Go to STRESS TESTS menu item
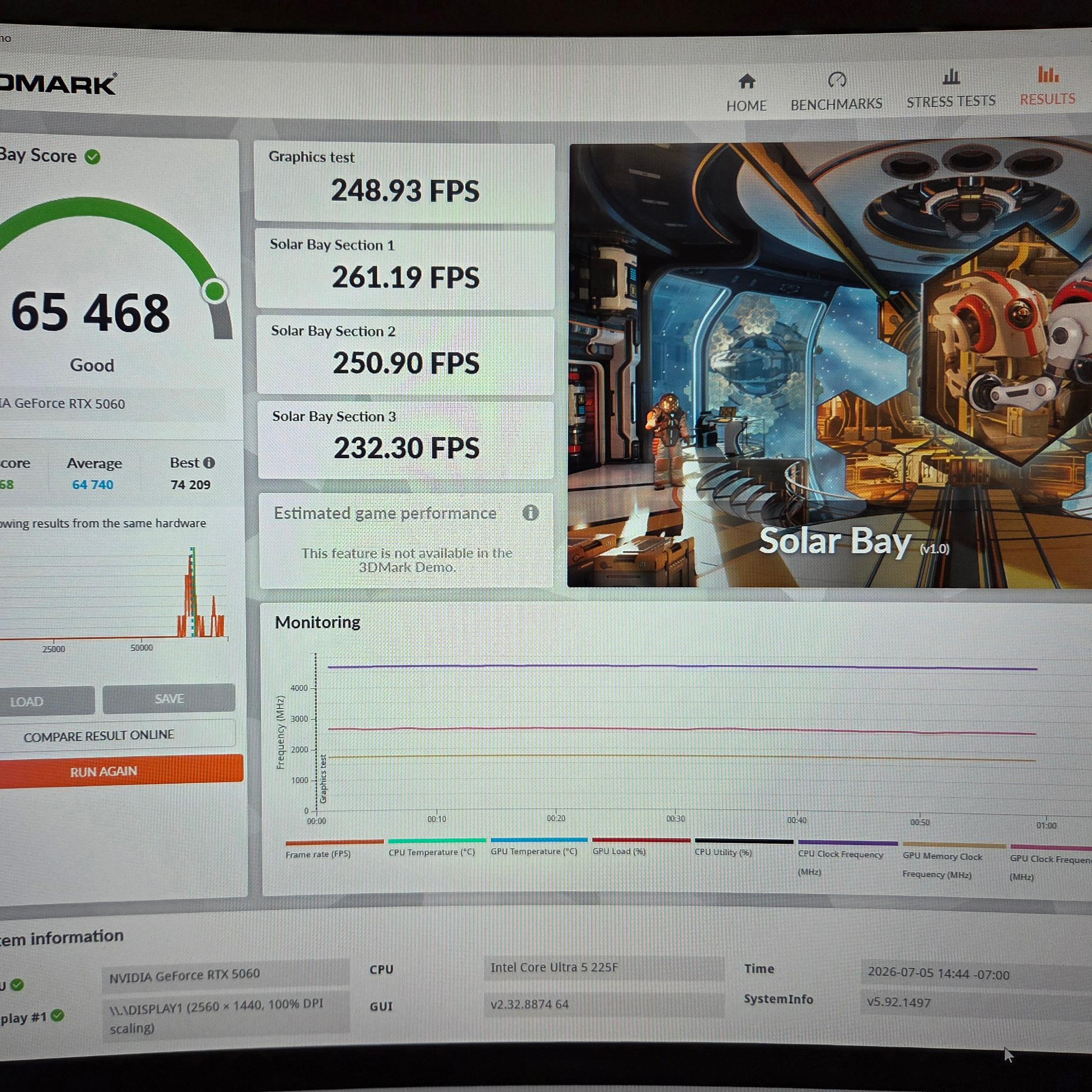The image size is (1092, 1092). point(951,102)
